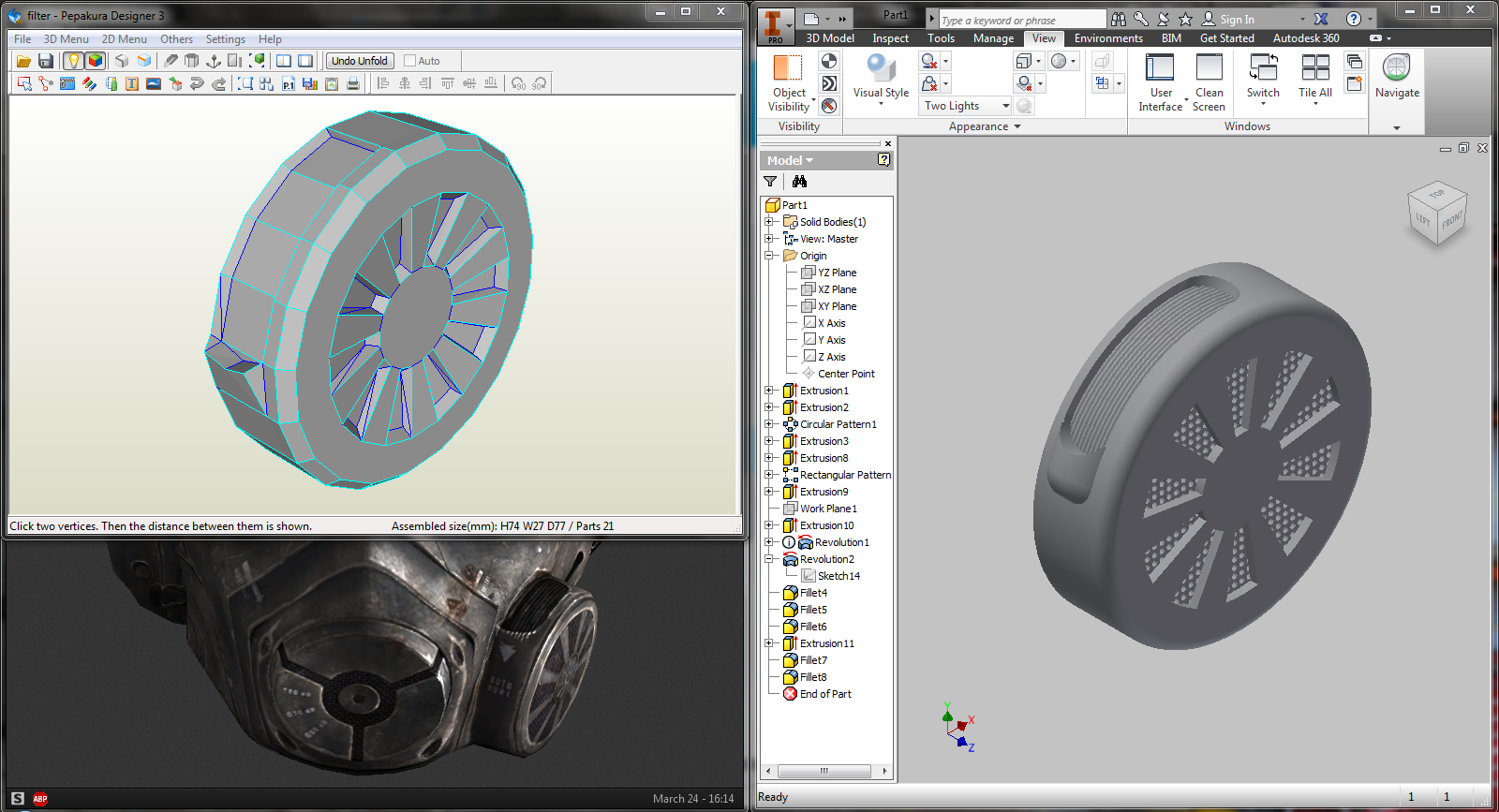This screenshot has height=812, width=1499.
Task: Click the pencil edit icon in Pepakura toolbar
Action: pyautogui.click(x=171, y=61)
